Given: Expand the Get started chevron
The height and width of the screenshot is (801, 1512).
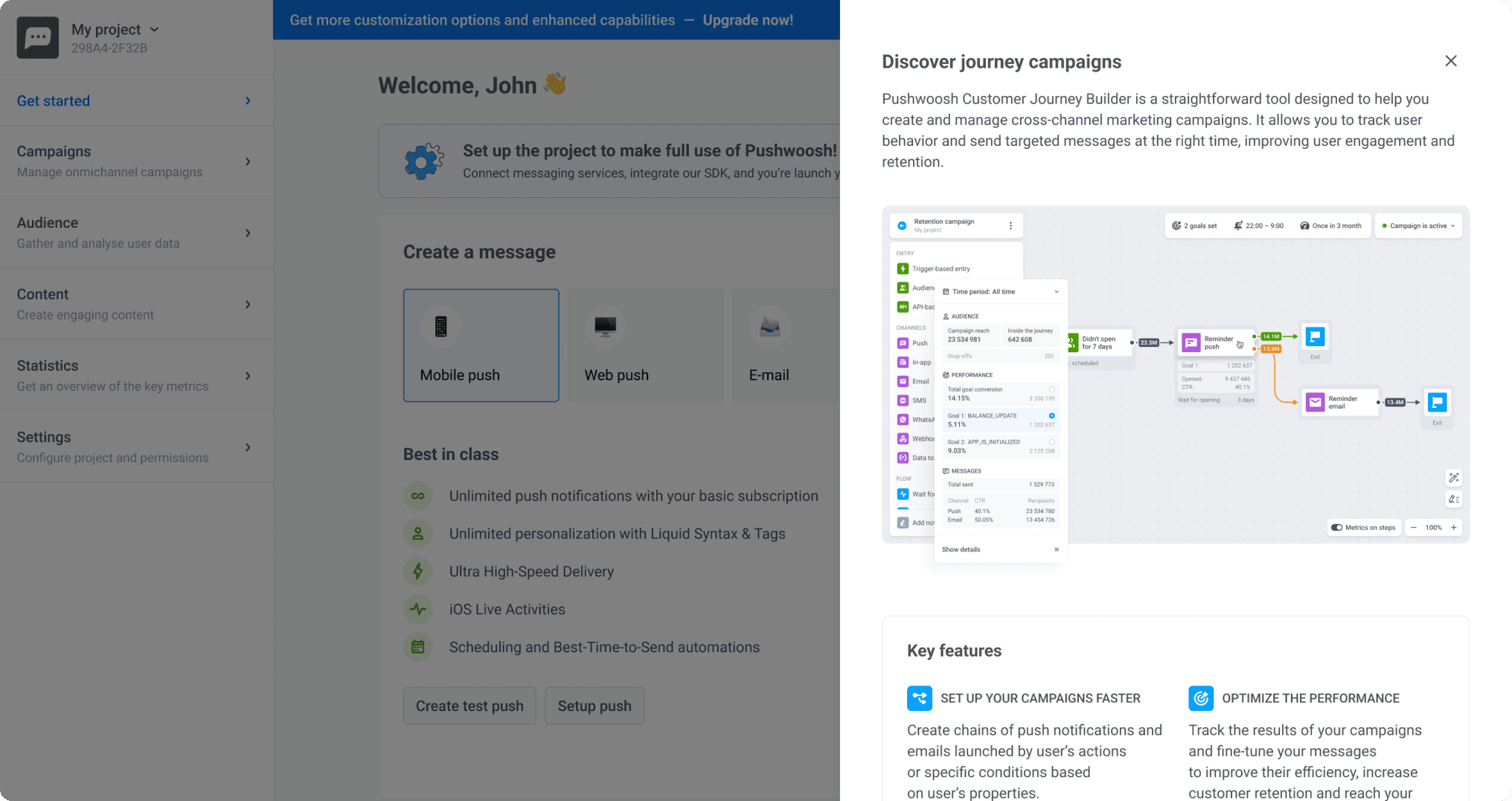Looking at the screenshot, I should point(248,100).
